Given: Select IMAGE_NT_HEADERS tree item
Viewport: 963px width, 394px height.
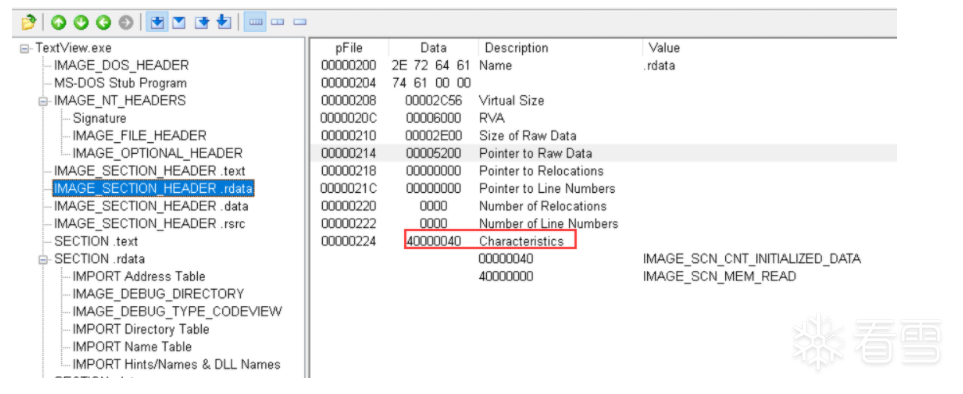Looking at the screenshot, I should (120, 100).
